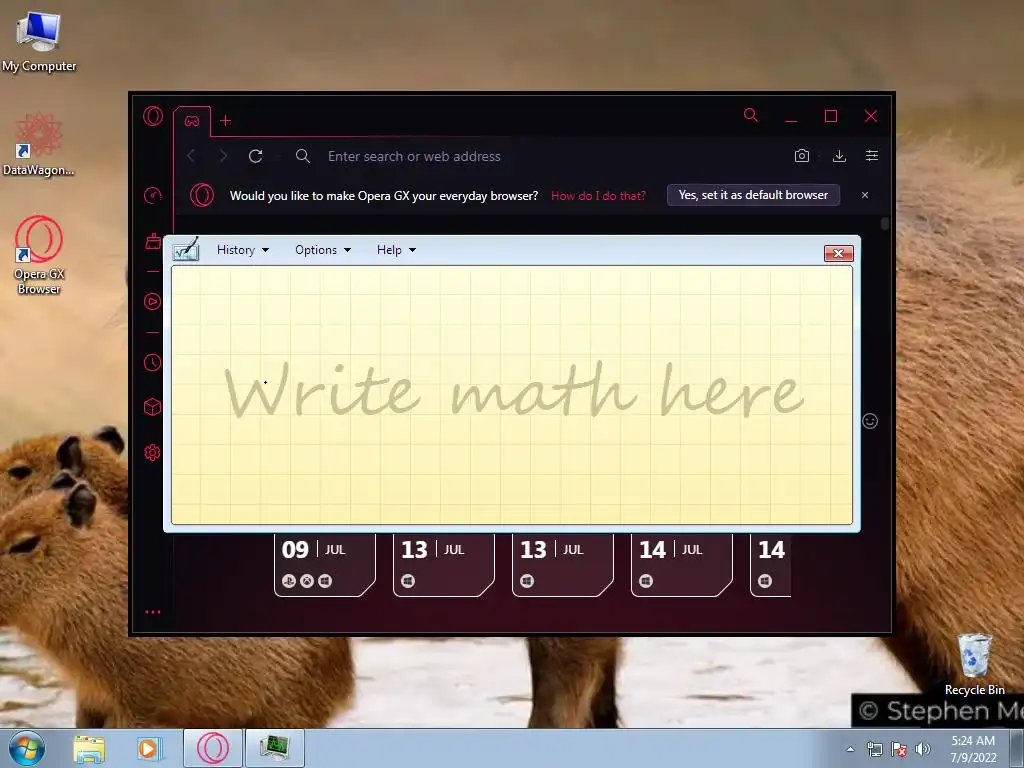Reload the page in Opera GX
1024x768 pixels.
coord(255,156)
